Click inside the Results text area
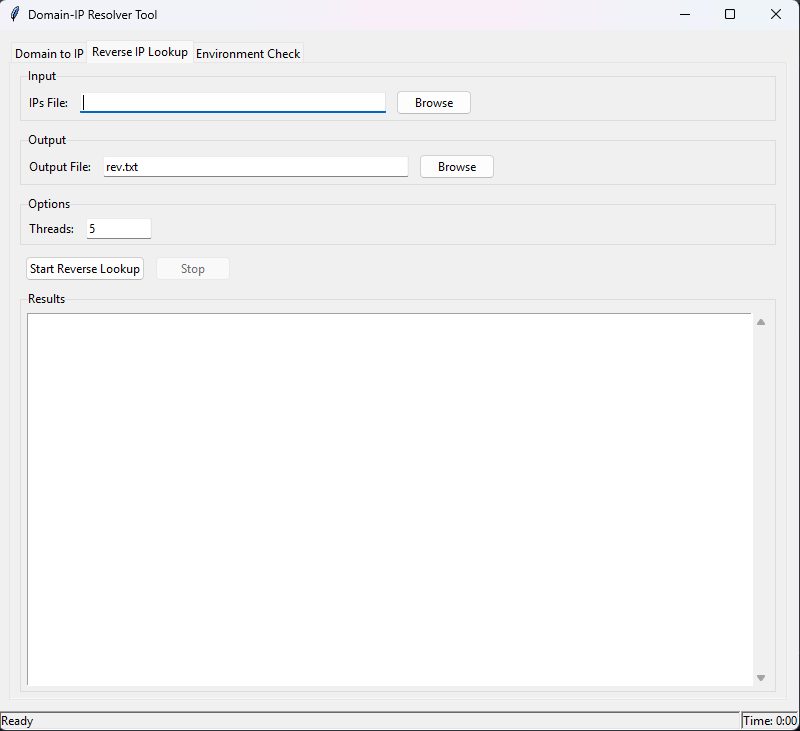This screenshot has width=800, height=731. coord(389,499)
